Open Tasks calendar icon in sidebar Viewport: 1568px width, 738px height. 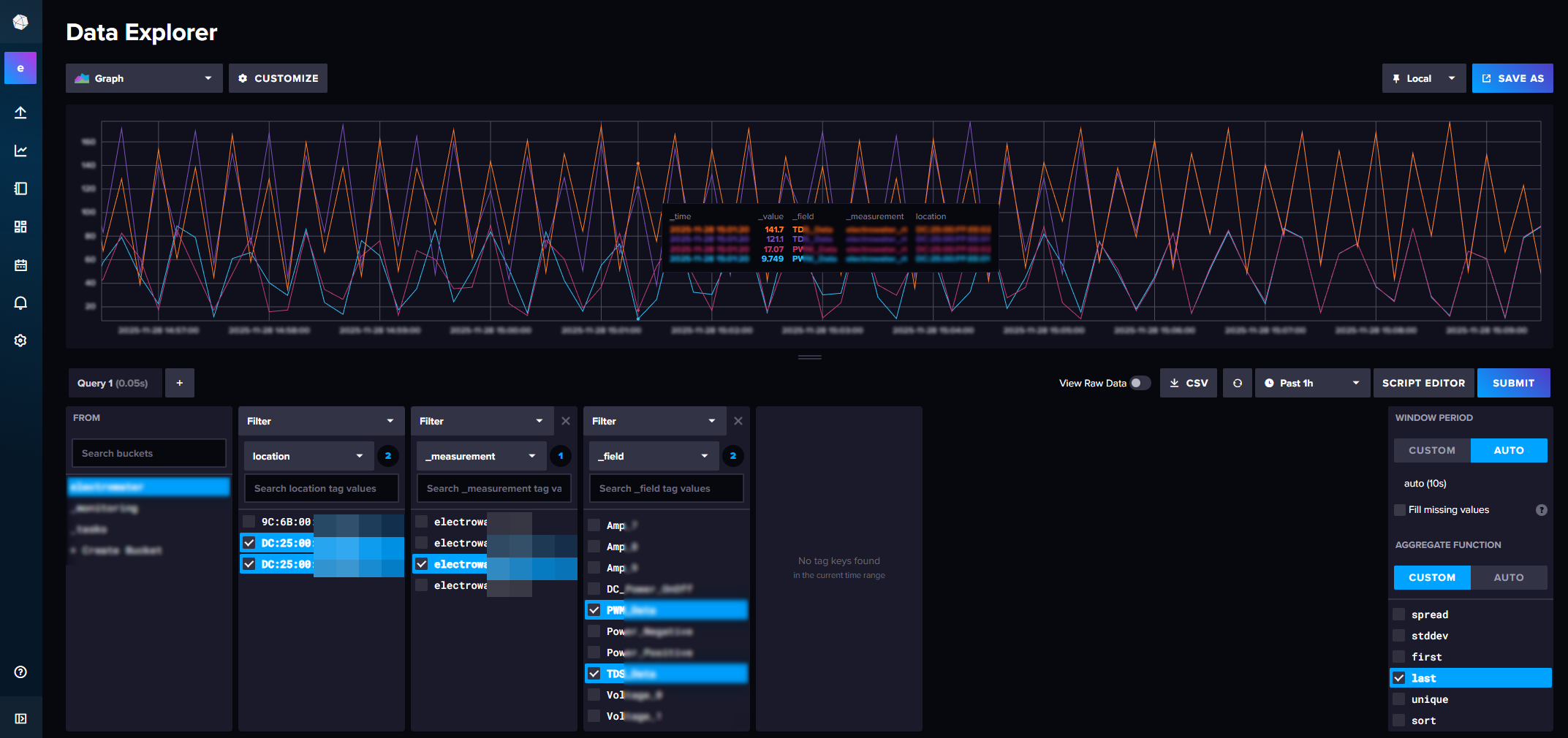pos(20,265)
